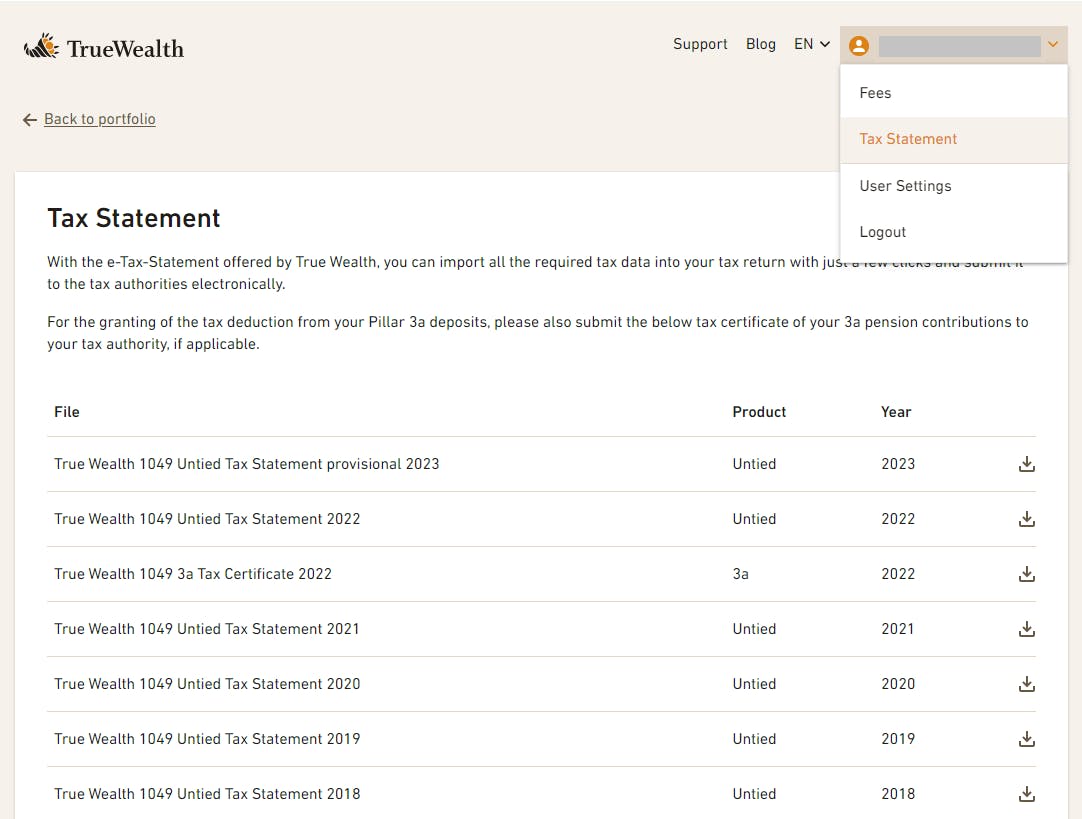Screen dimensions: 1082x819
Task: Download Untied Tax Statement 2021 file
Action: [x=1026, y=629]
